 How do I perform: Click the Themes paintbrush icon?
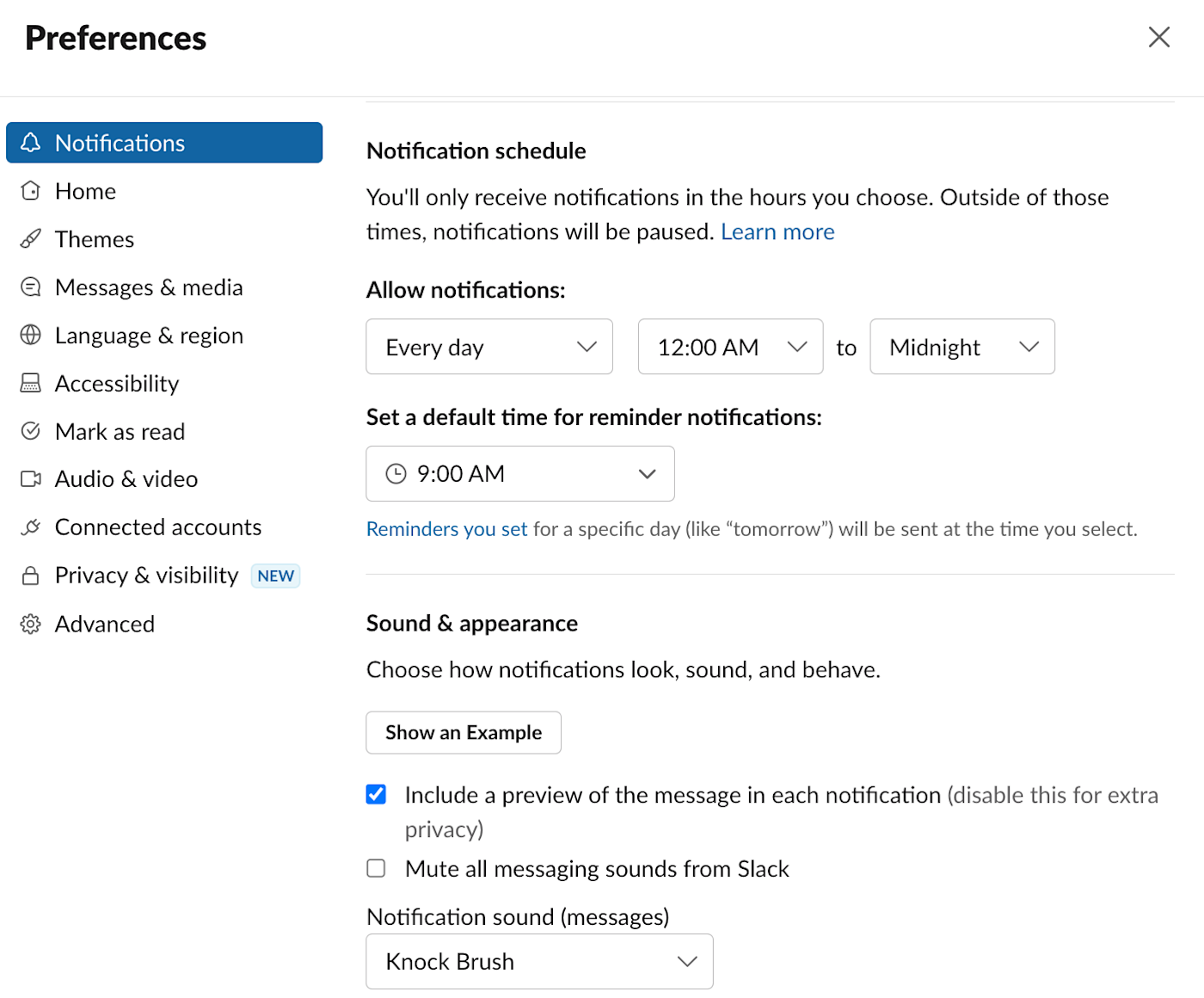(31, 239)
